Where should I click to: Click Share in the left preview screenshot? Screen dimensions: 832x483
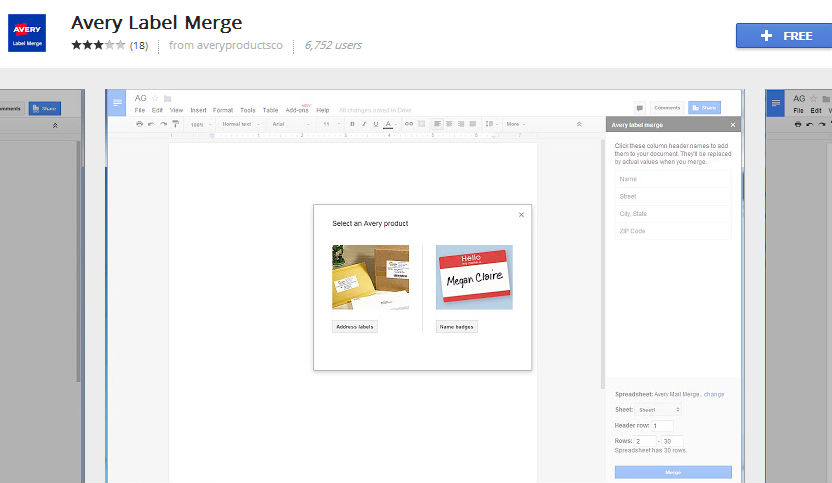tap(45, 108)
